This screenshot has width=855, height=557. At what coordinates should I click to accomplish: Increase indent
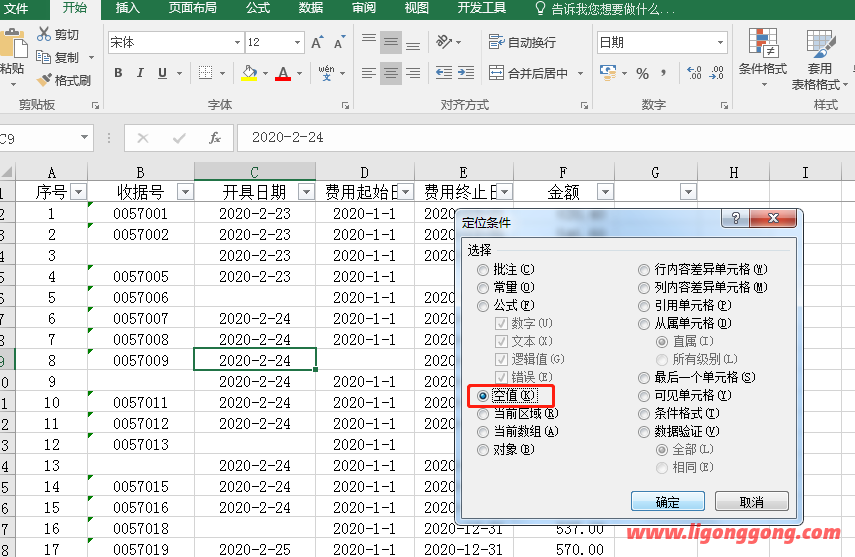pos(465,73)
